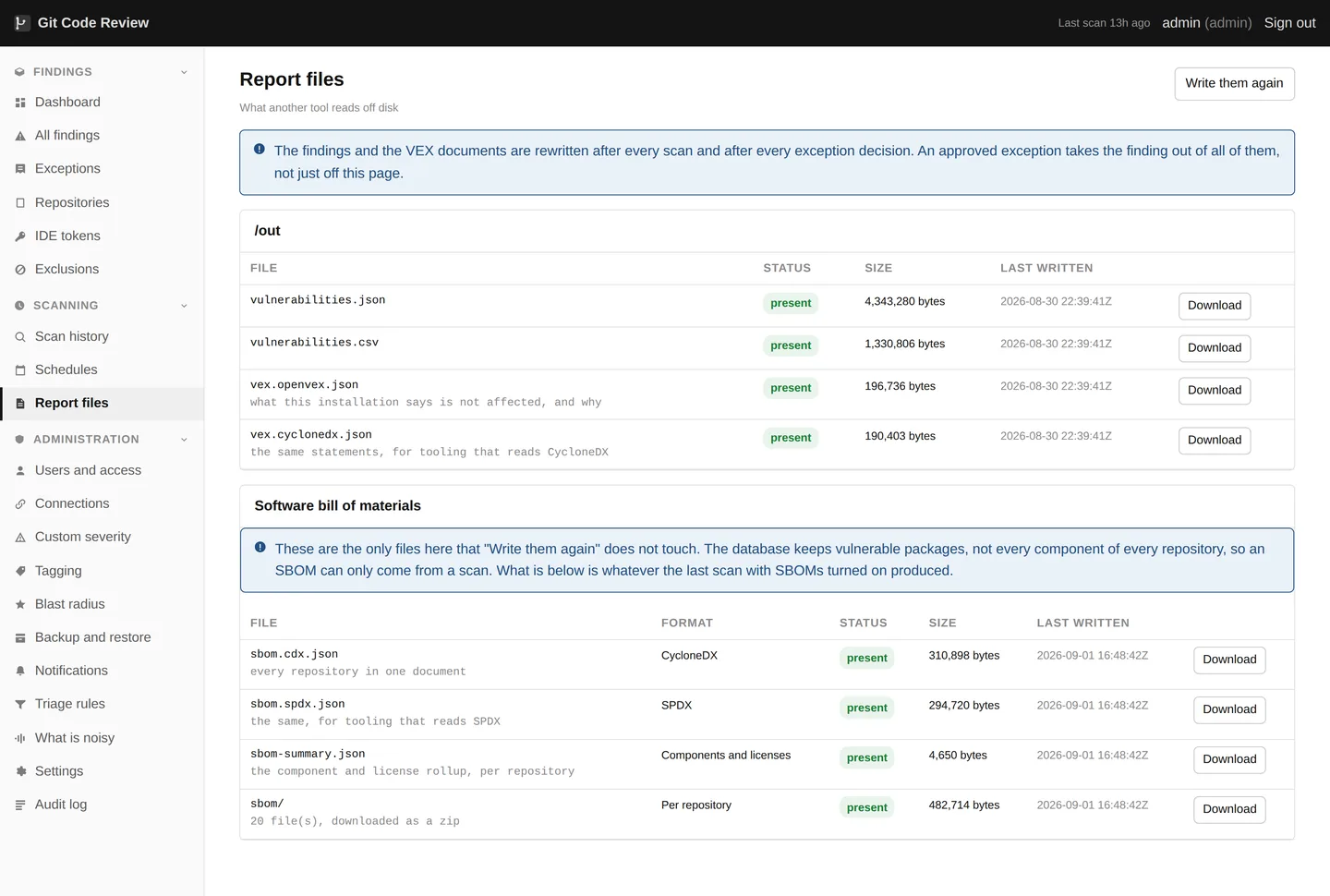Go to What is noisy

(102, 738)
